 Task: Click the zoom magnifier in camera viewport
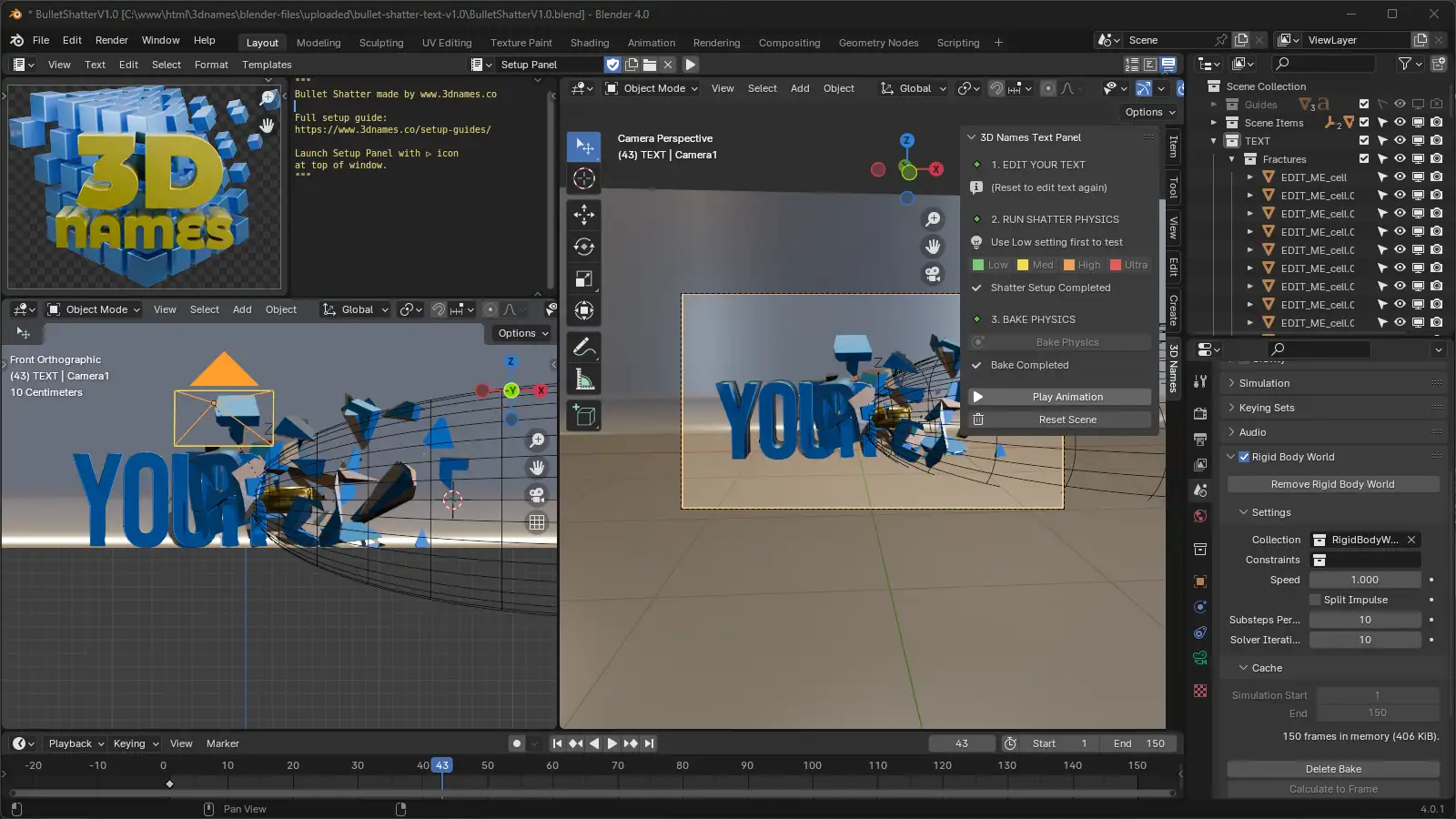pyautogui.click(x=933, y=219)
